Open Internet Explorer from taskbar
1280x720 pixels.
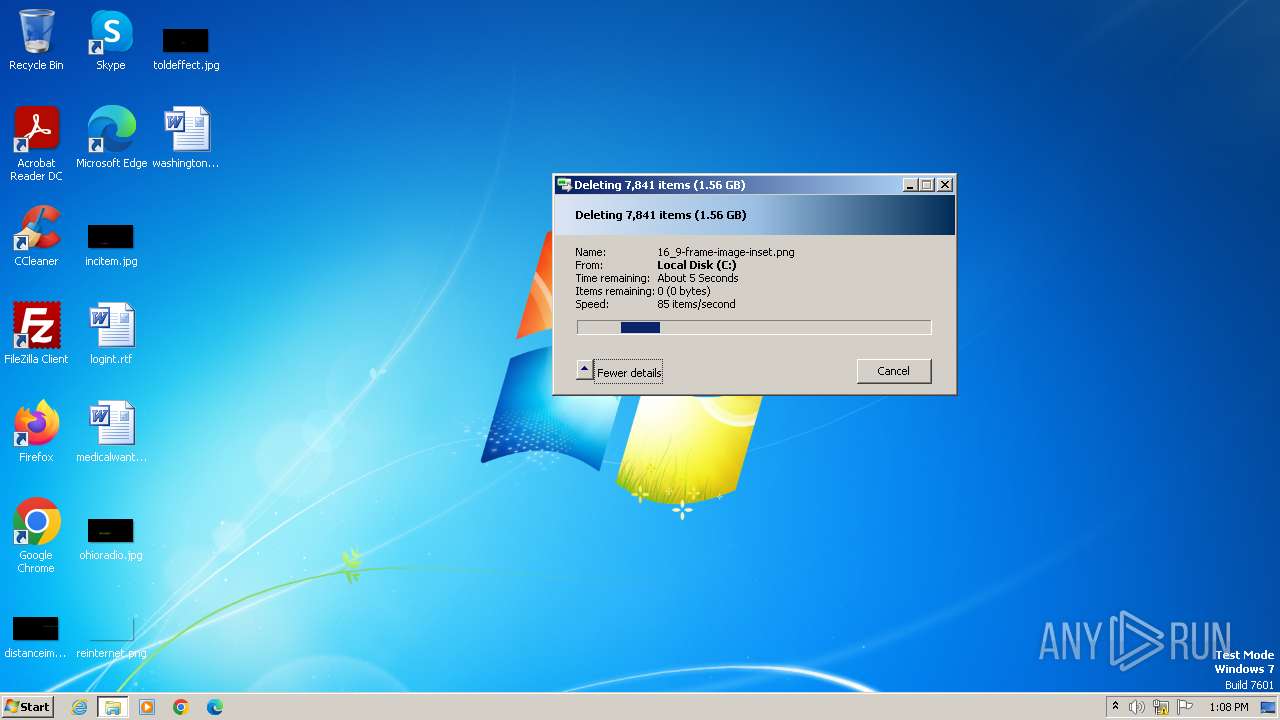click(79, 707)
